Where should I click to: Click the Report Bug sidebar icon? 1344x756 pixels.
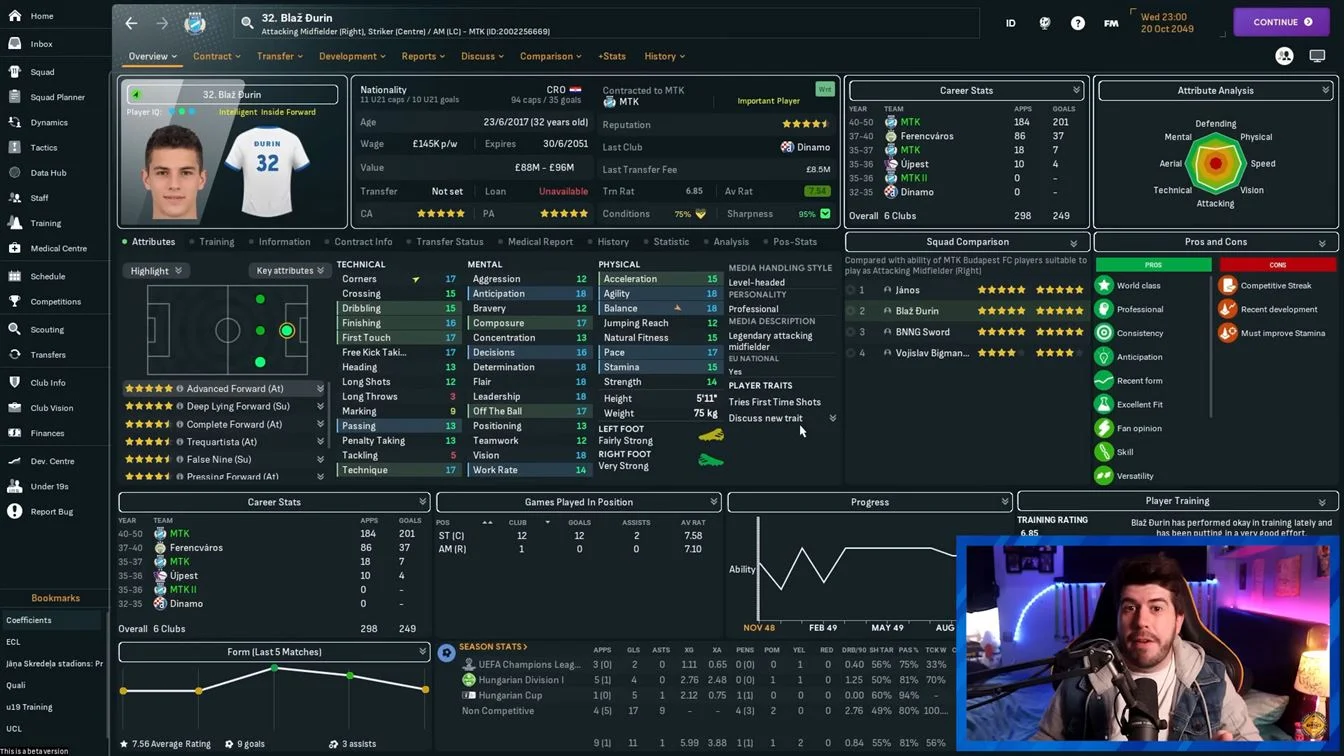tap(14, 511)
